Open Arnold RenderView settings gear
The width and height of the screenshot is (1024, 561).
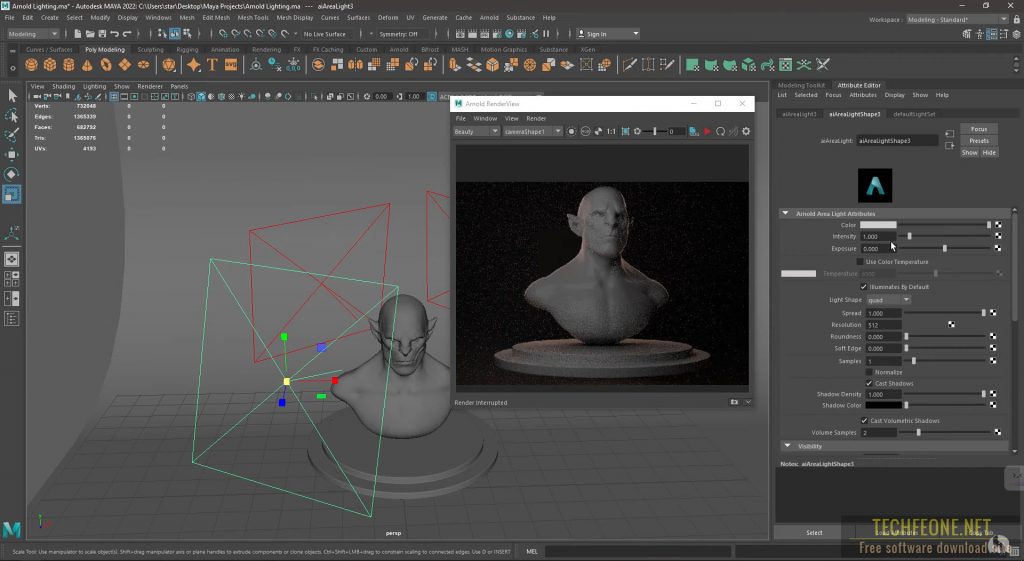pos(746,131)
